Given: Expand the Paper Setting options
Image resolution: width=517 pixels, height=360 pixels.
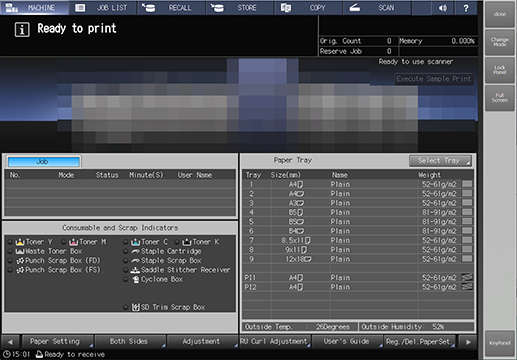Looking at the screenshot, I should point(57,341).
